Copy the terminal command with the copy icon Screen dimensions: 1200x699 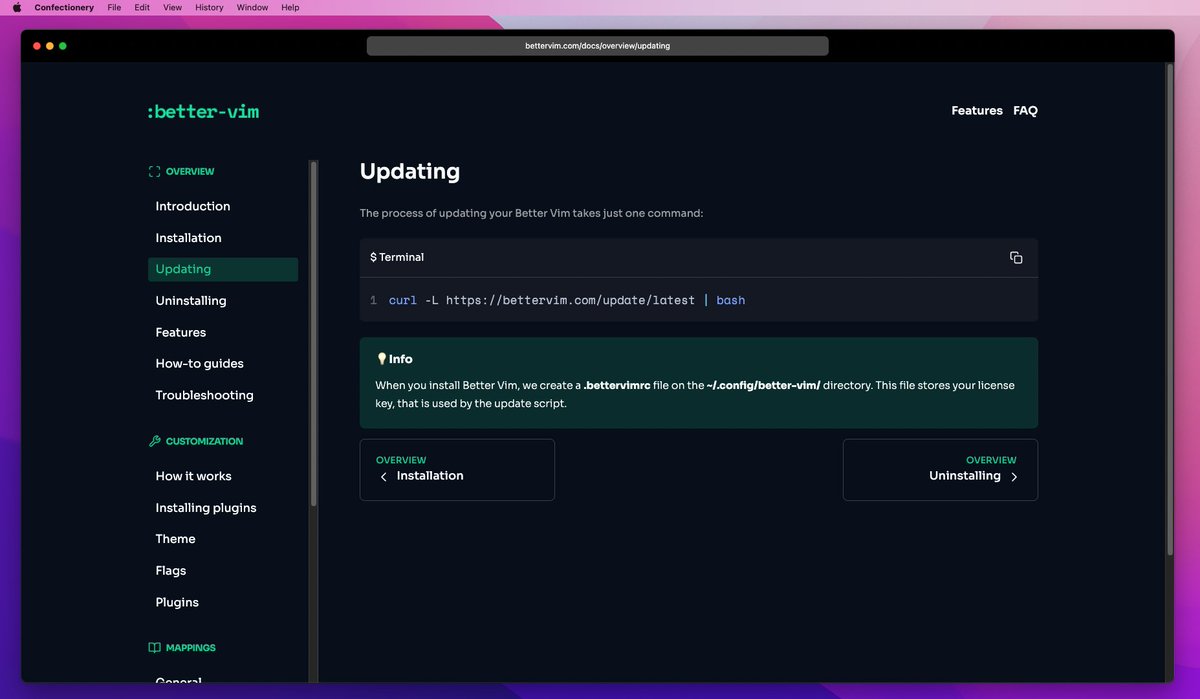1016,257
